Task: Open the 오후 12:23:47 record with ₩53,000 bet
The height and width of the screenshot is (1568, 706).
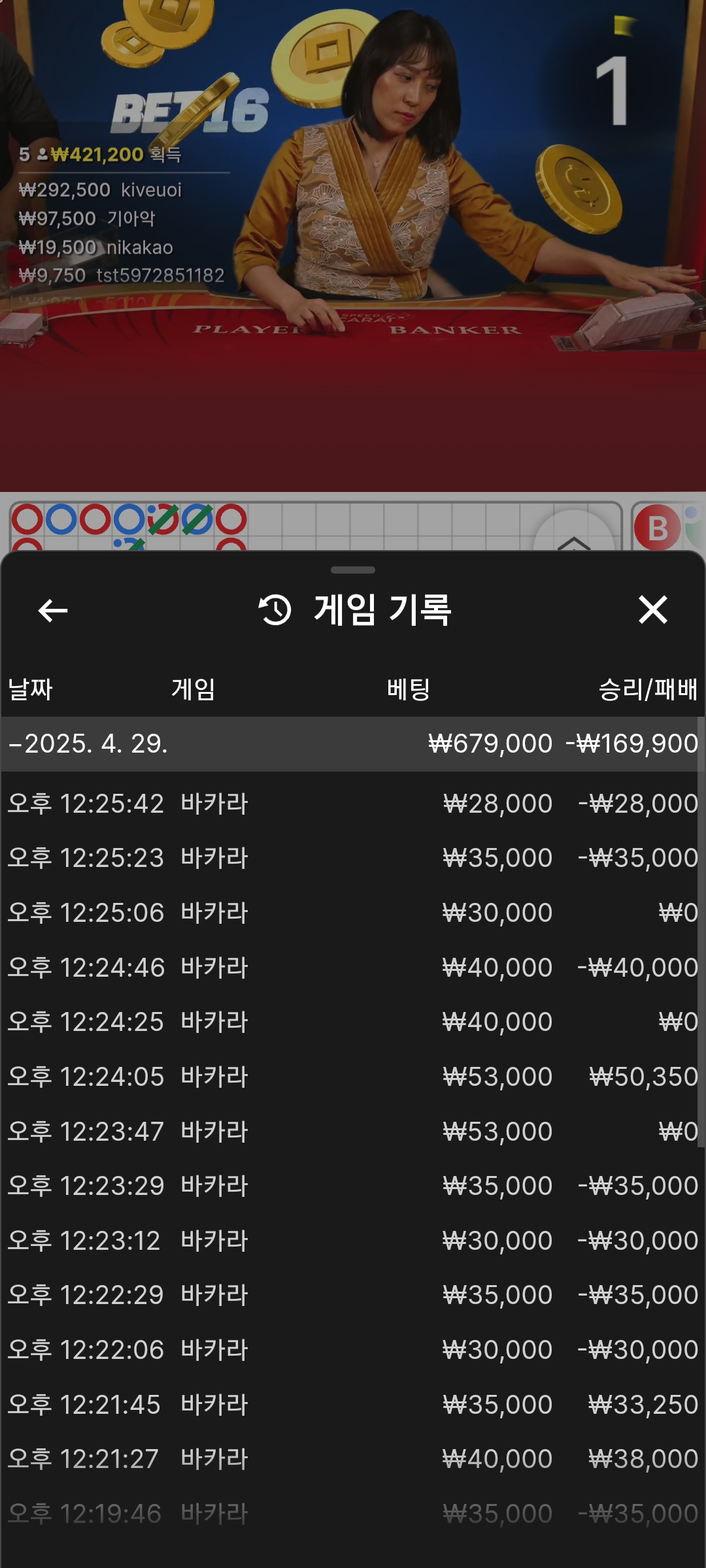Action: pyautogui.click(x=353, y=1132)
